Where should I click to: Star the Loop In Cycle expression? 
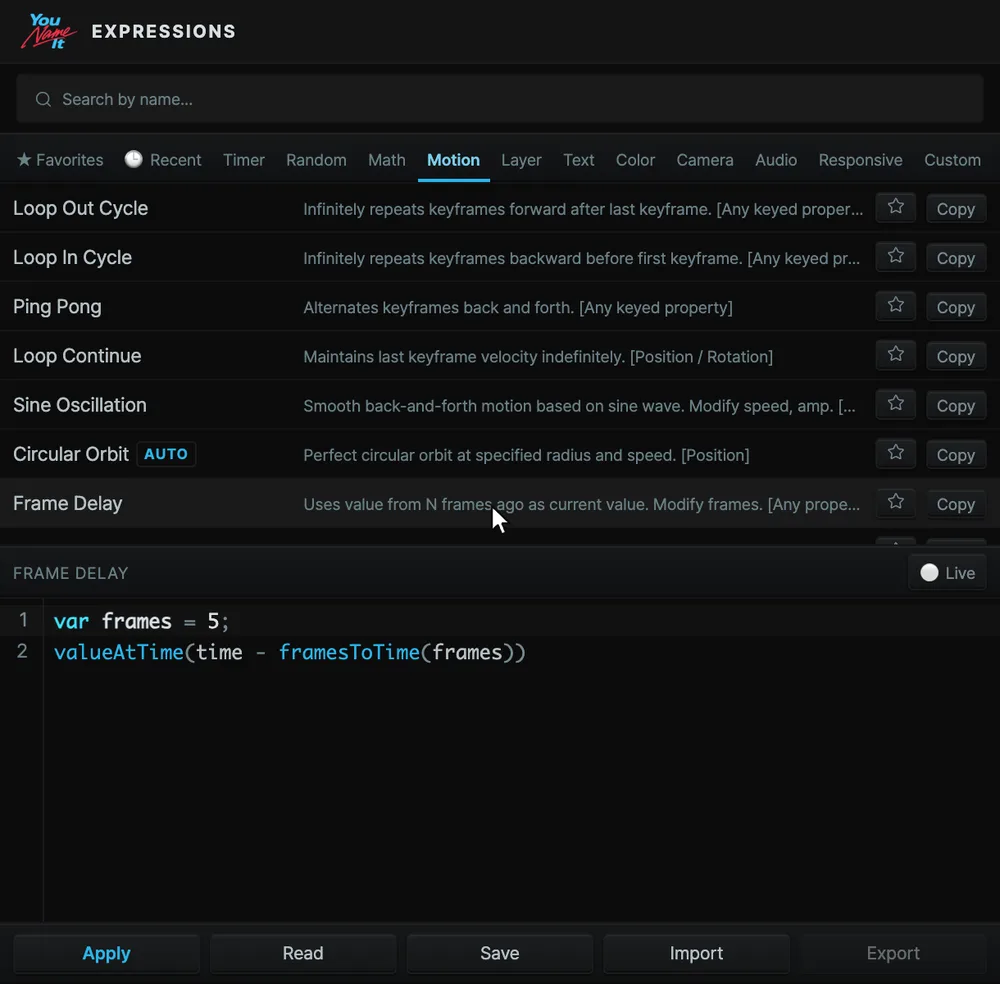point(895,257)
